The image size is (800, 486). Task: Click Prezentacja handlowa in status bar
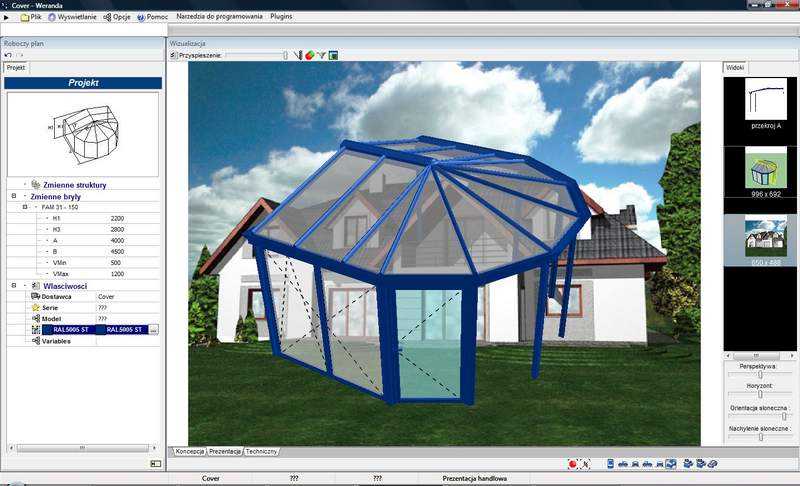pyautogui.click(x=474, y=479)
